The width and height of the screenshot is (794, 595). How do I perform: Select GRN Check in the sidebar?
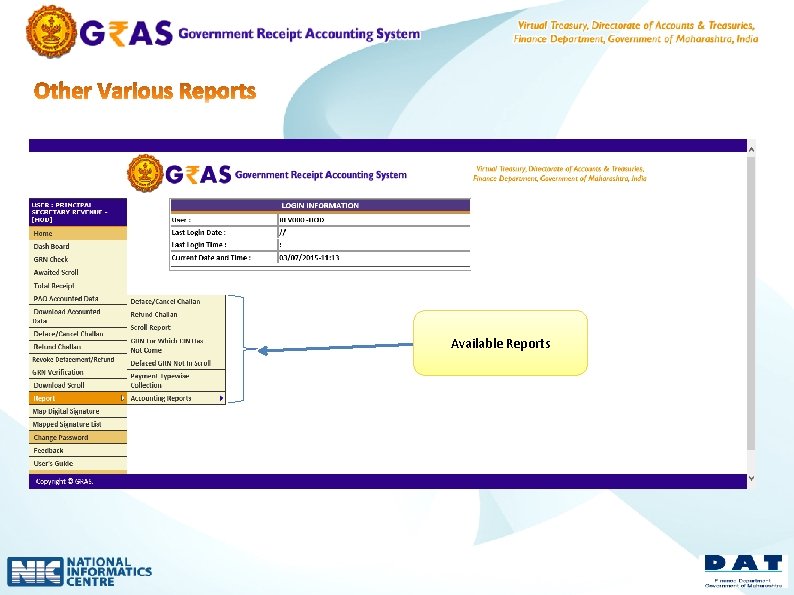click(x=77, y=259)
